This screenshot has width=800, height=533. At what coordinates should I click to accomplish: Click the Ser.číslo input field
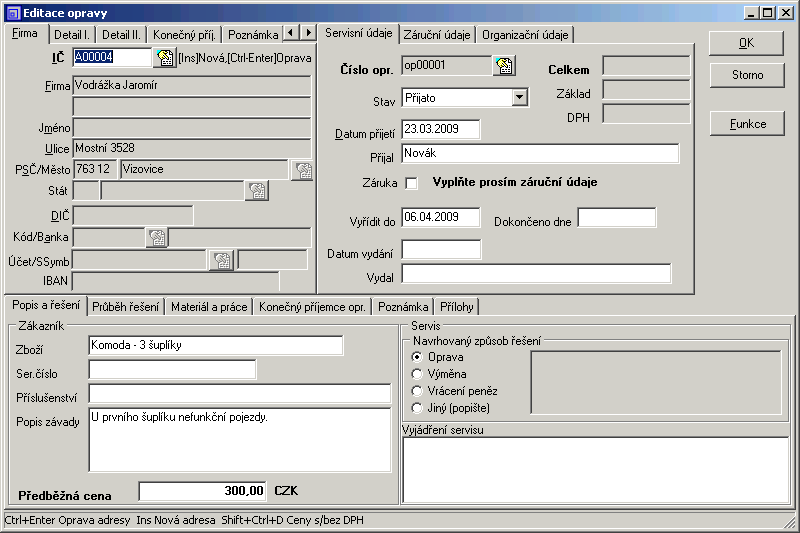tap(172, 369)
